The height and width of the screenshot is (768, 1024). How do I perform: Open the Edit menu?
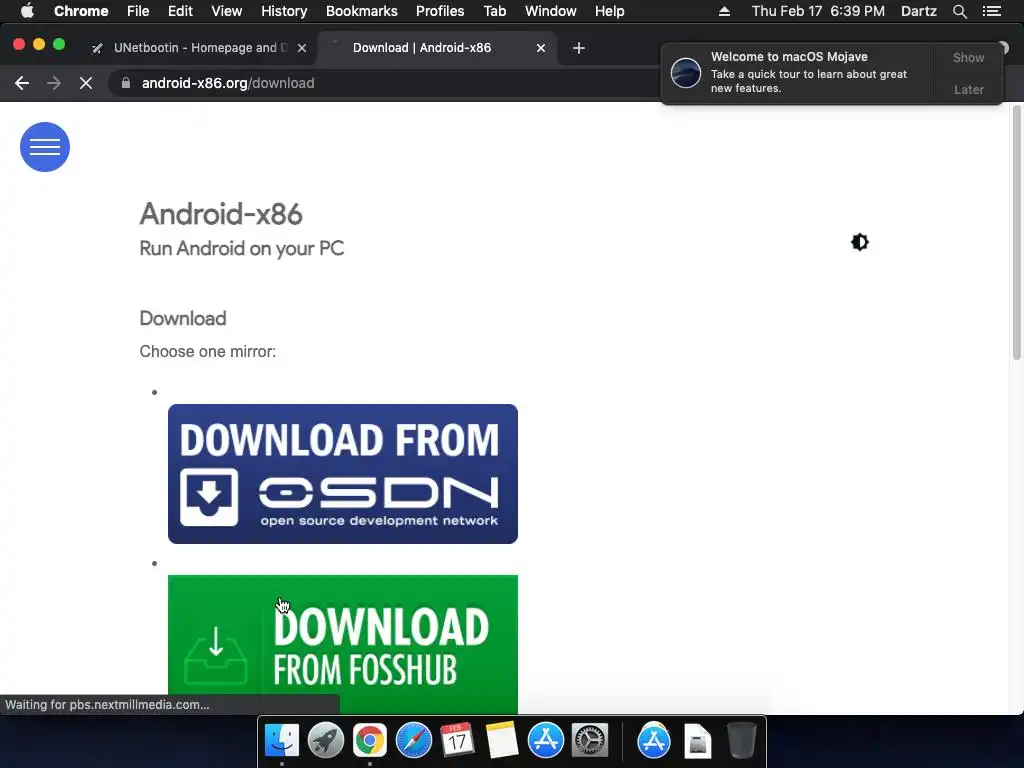[180, 11]
